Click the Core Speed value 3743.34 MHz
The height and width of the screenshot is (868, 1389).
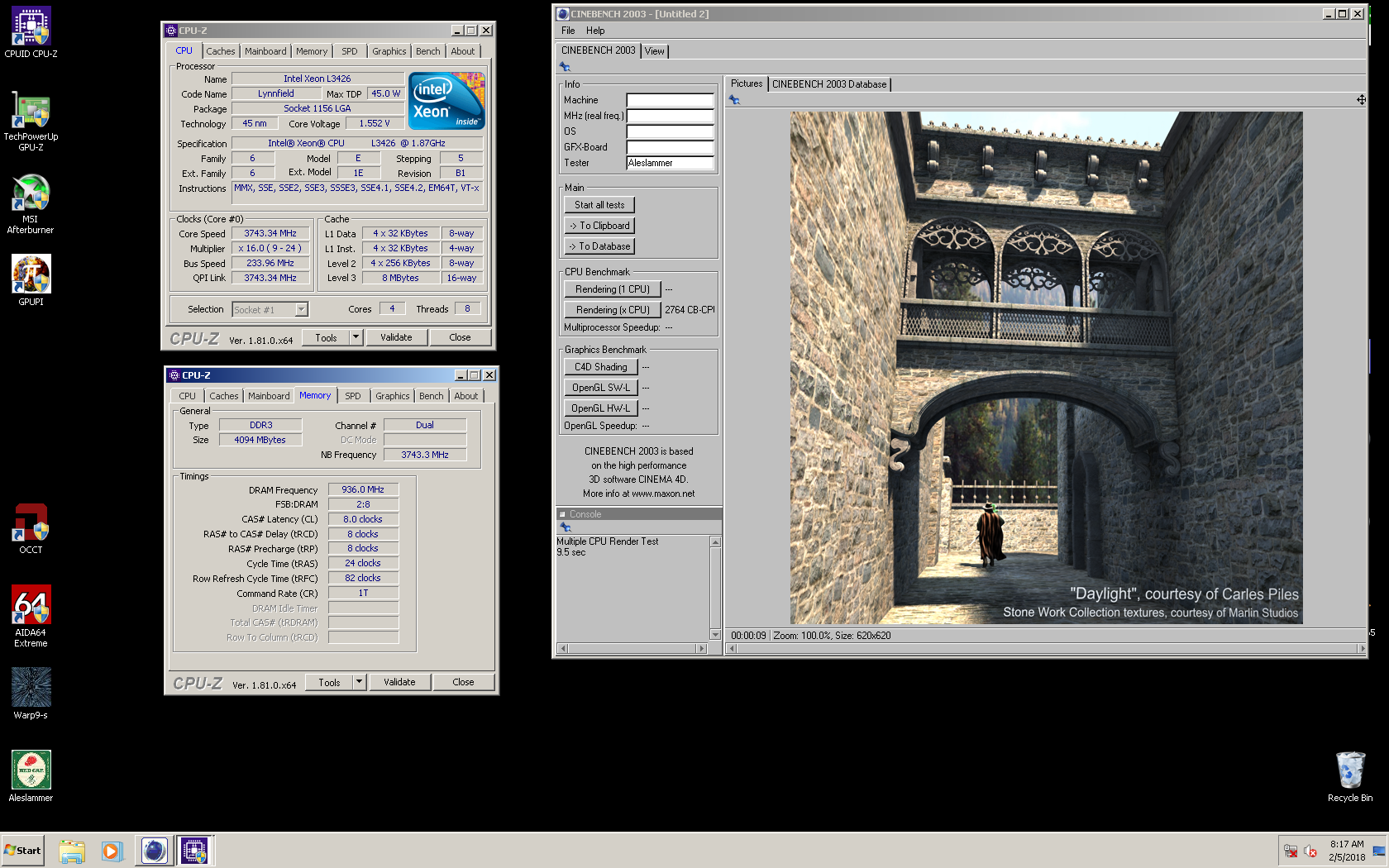[x=270, y=234]
